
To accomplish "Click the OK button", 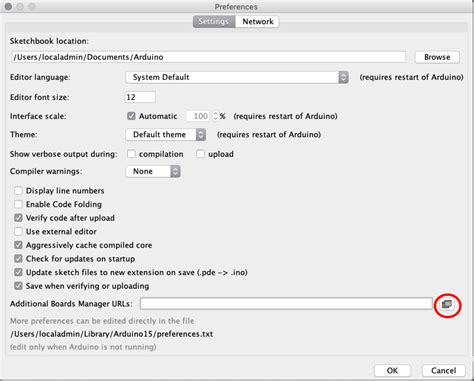I will [392, 370].
